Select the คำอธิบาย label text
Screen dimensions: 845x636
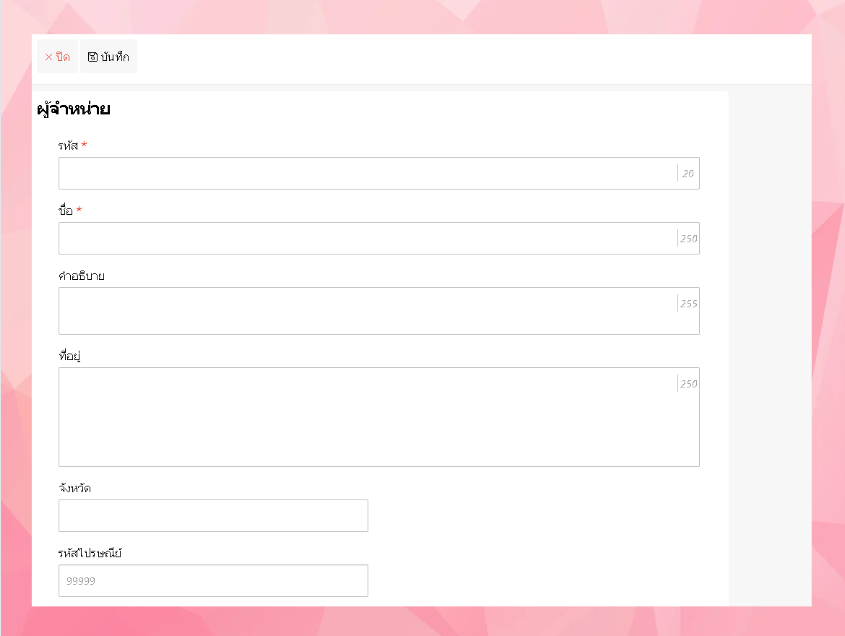coord(81,276)
